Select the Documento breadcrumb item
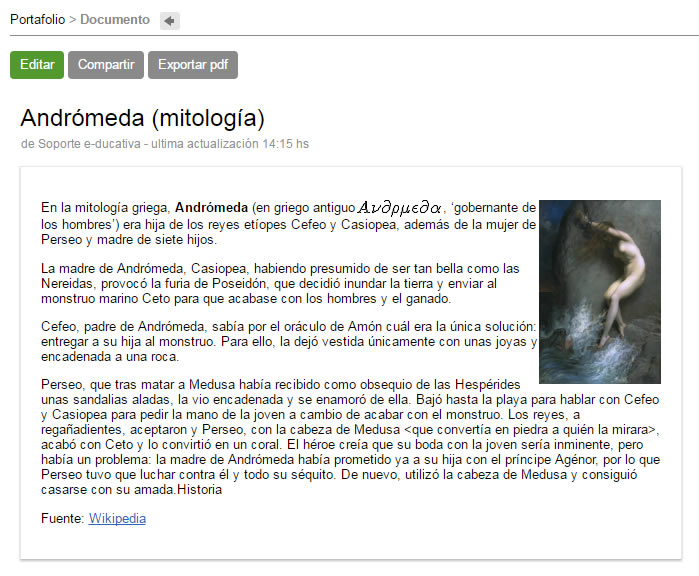 115,20
